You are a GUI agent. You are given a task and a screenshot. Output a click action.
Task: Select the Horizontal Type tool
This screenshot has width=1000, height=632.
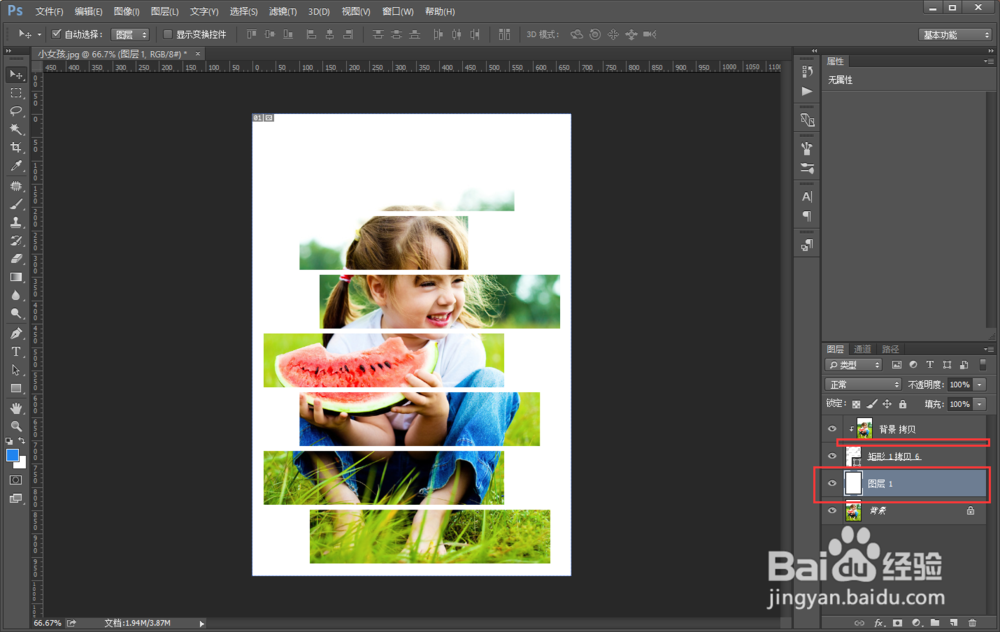[x=16, y=351]
